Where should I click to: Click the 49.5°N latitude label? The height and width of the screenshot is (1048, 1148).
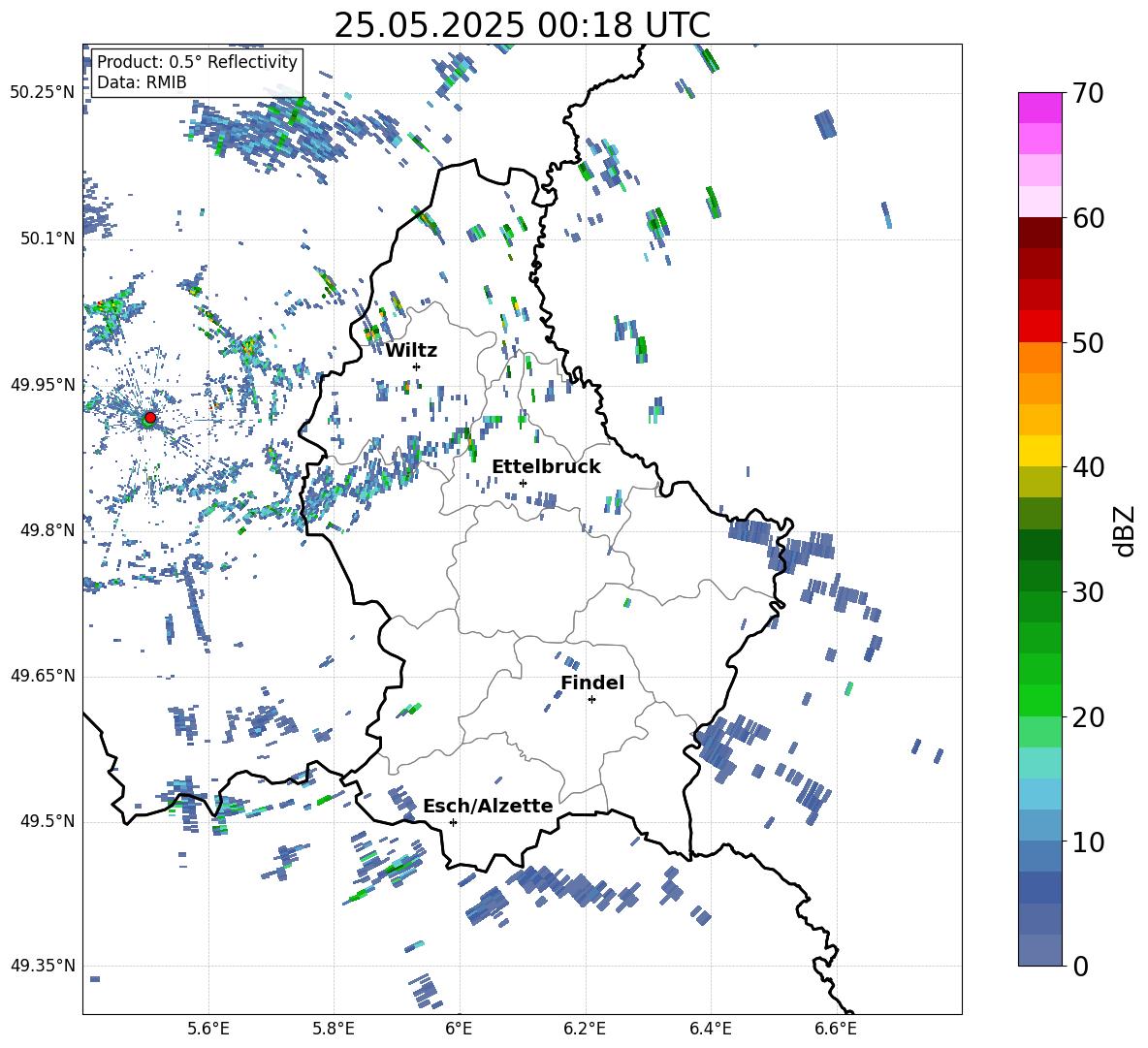[x=48, y=821]
